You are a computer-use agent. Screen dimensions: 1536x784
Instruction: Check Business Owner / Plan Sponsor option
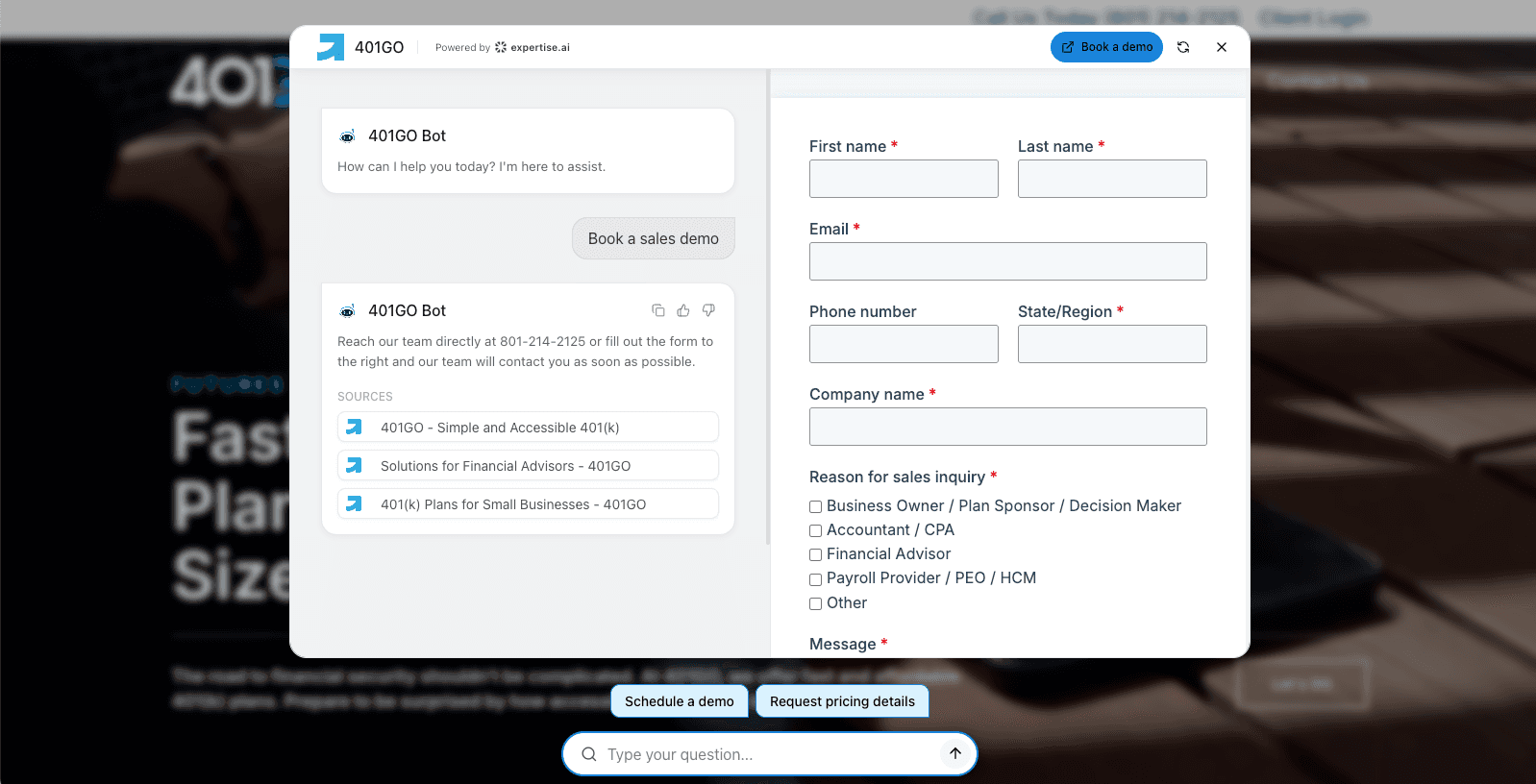815,506
